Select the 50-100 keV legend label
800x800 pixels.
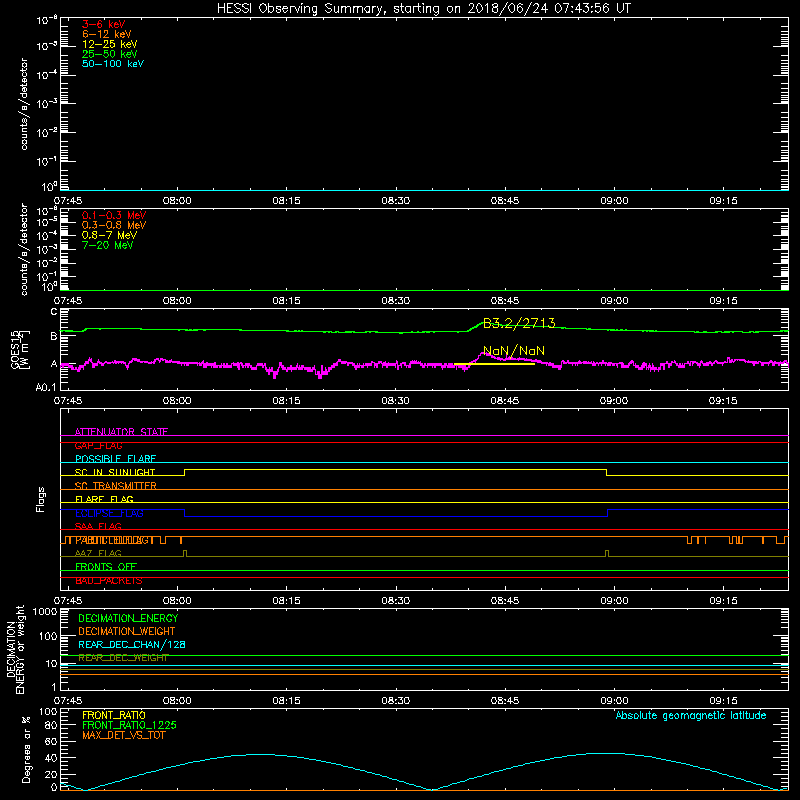pos(113,64)
